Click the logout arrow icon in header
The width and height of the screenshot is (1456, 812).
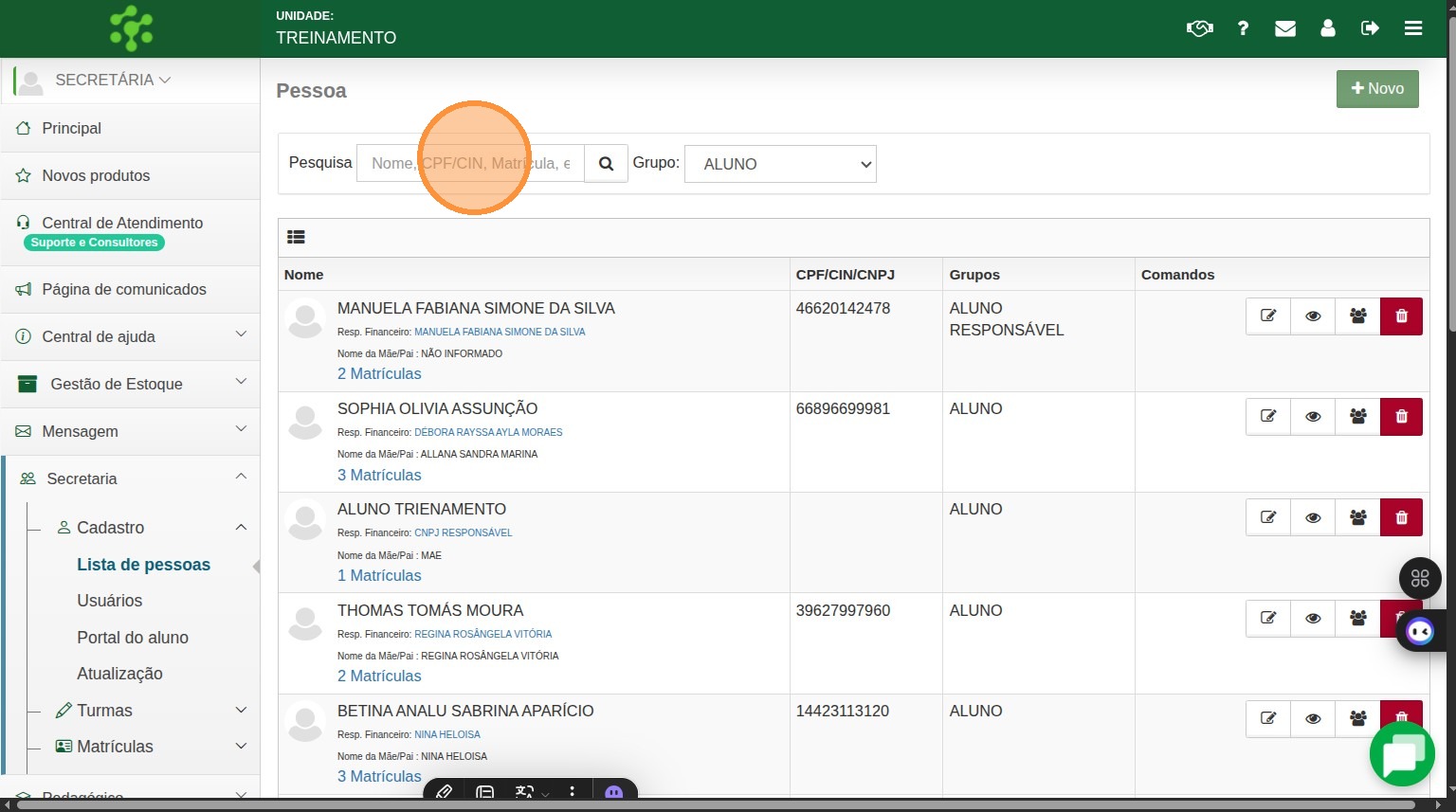1370,28
